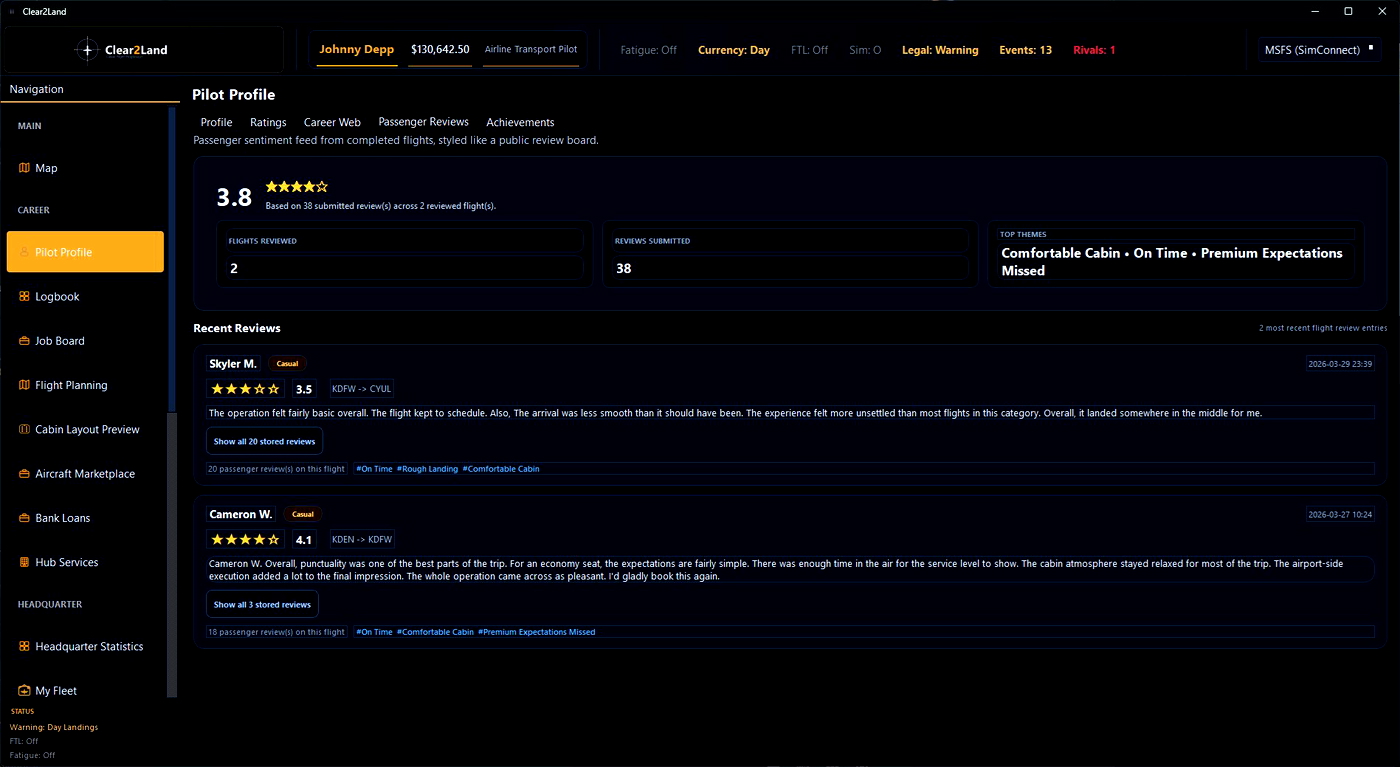Screen dimensions: 1400x767
Task: Select Logbook in the sidebar
Action: pos(85,296)
